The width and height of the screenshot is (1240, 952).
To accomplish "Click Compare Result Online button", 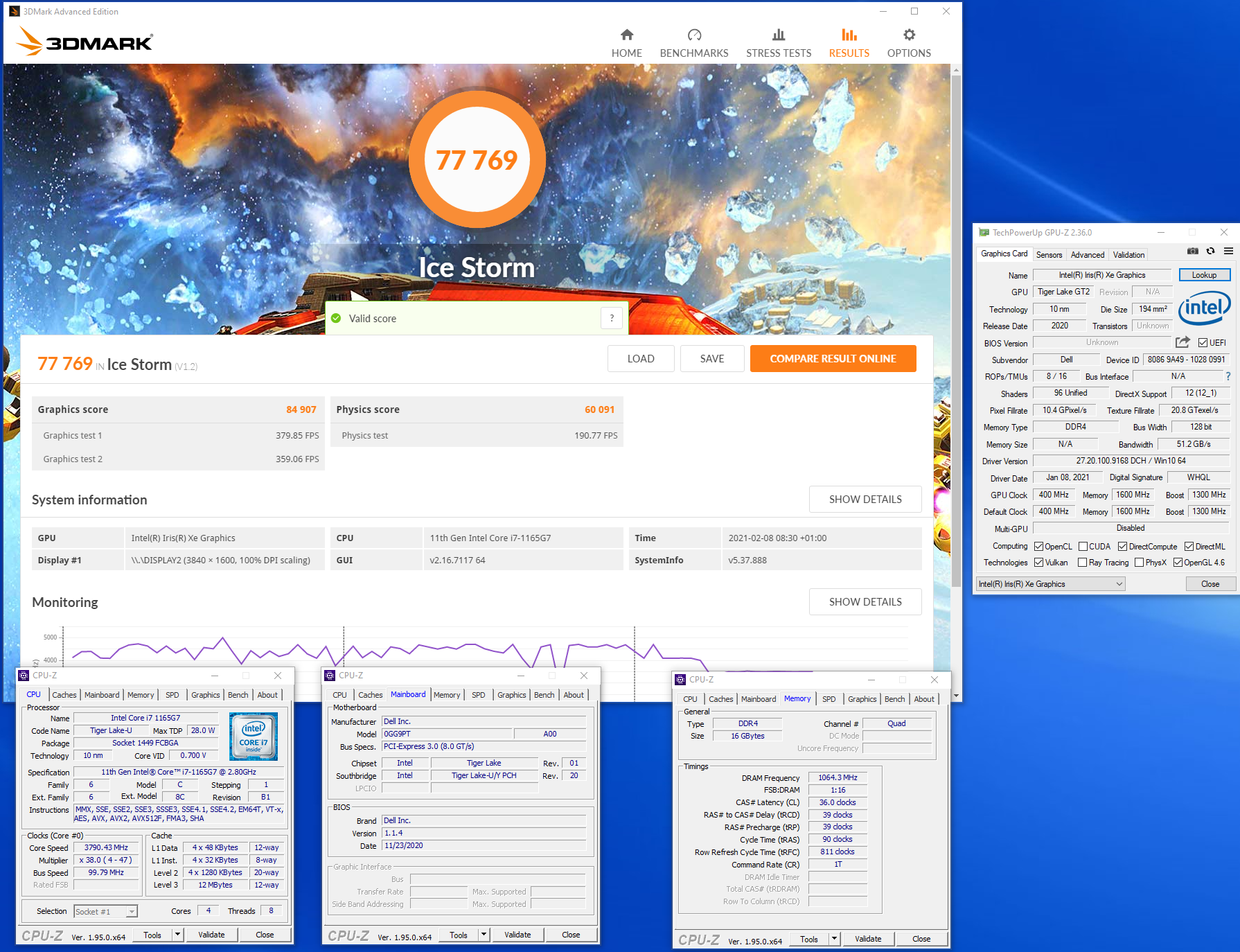I will (x=833, y=358).
